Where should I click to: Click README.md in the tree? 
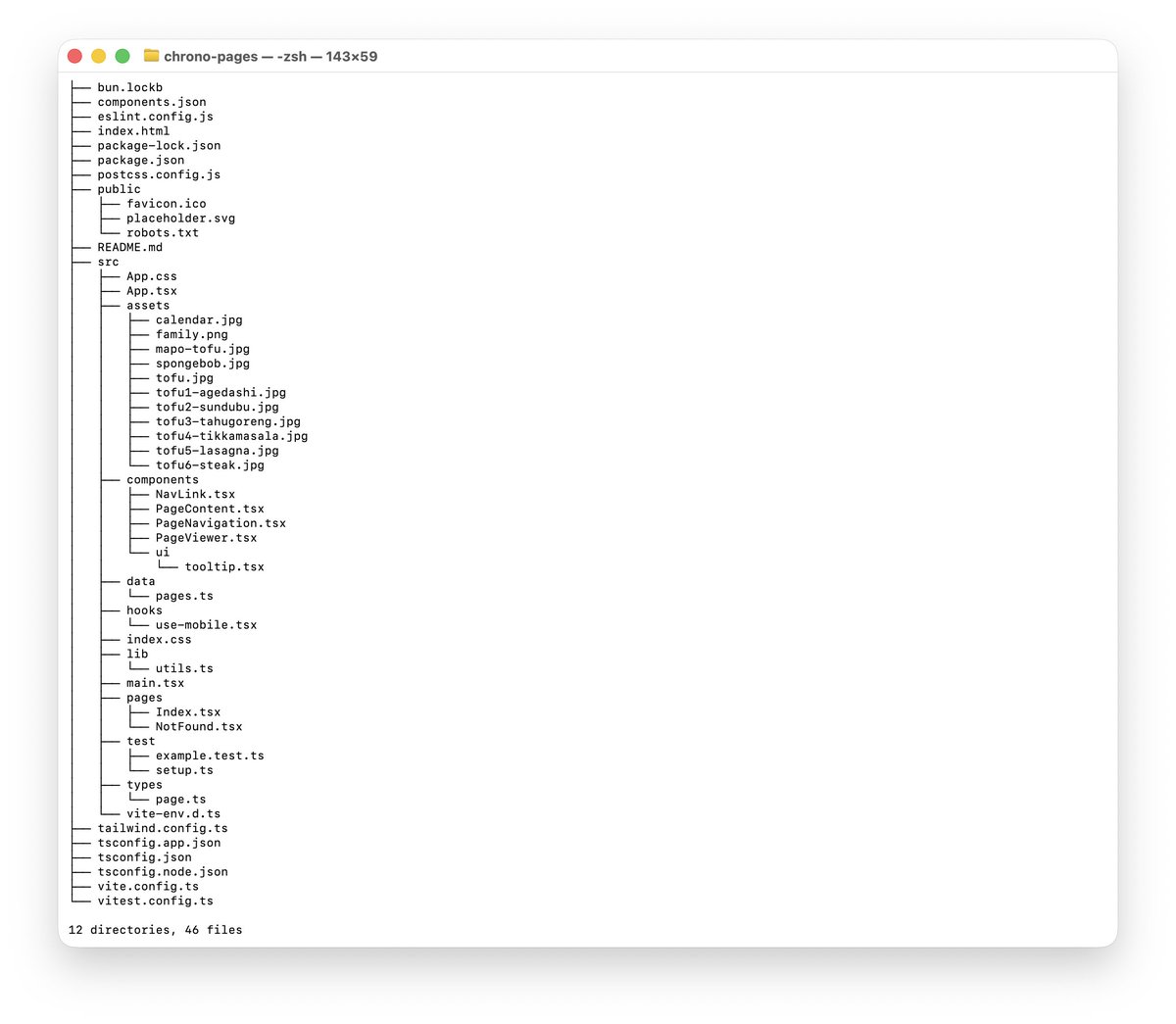(x=129, y=247)
